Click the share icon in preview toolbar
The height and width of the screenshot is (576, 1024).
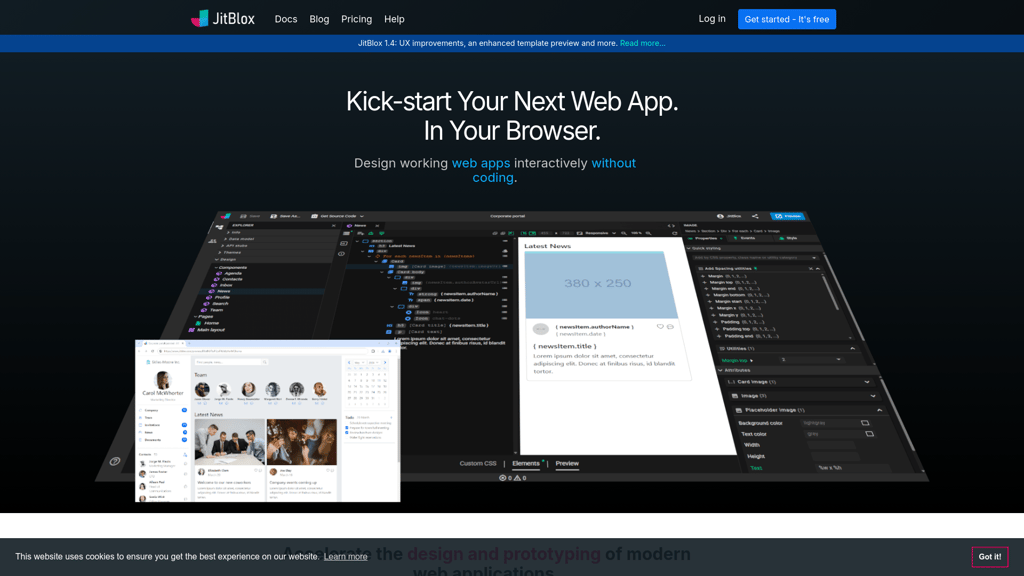point(755,216)
